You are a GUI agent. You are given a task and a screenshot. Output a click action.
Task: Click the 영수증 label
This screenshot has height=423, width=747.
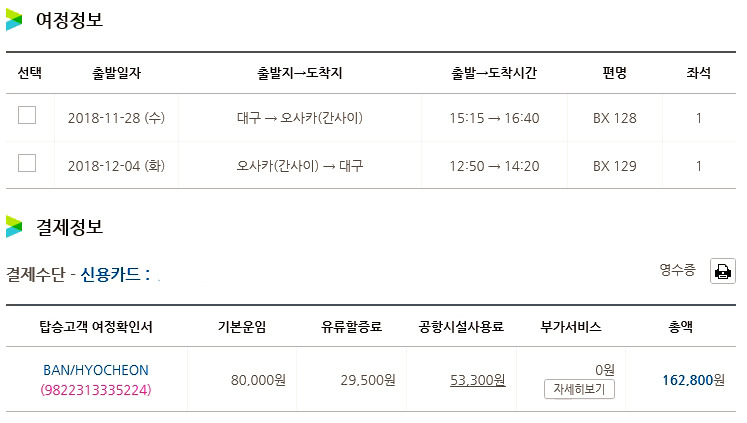coord(678,270)
